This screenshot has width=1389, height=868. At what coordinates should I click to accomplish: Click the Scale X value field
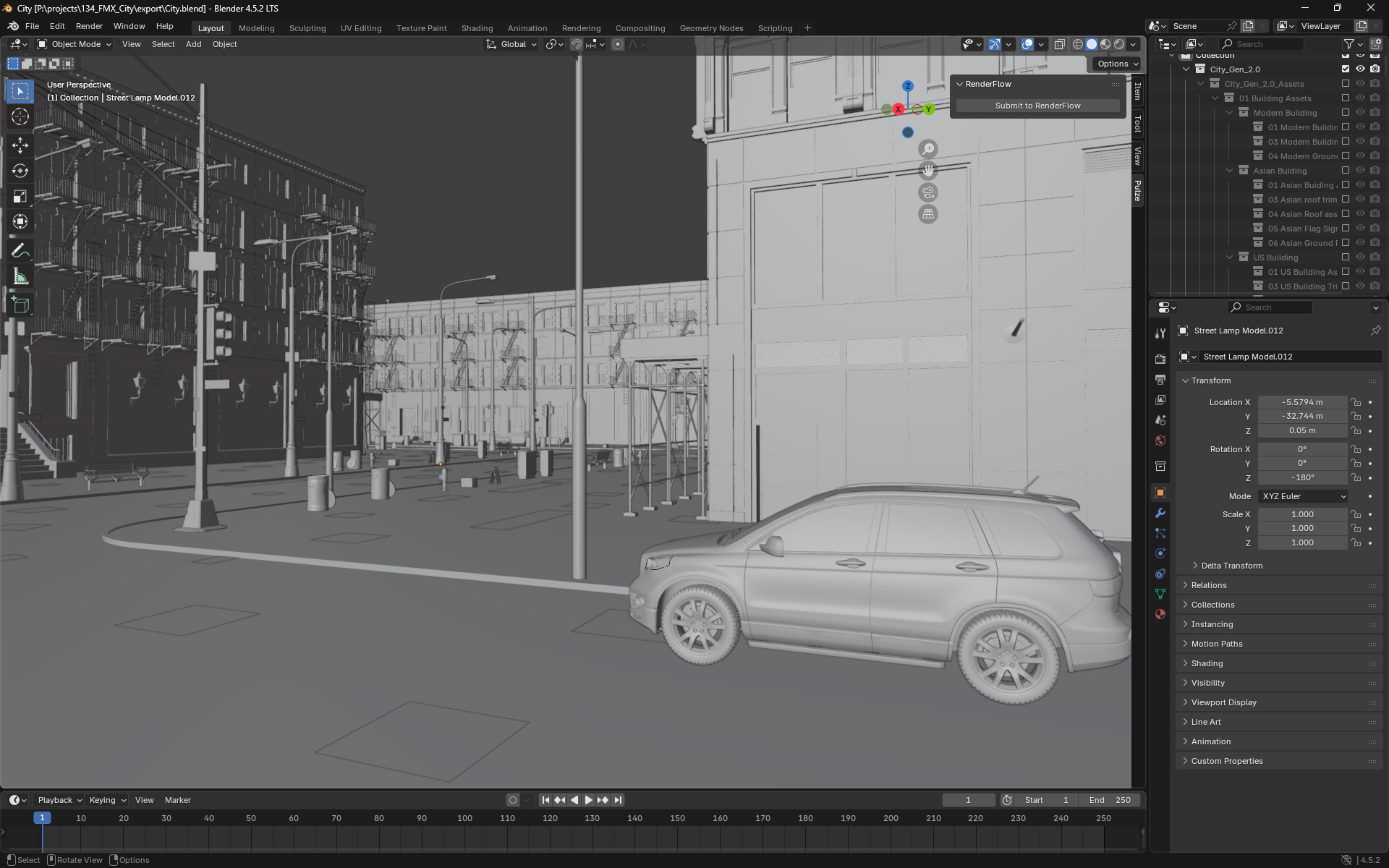tap(1302, 514)
